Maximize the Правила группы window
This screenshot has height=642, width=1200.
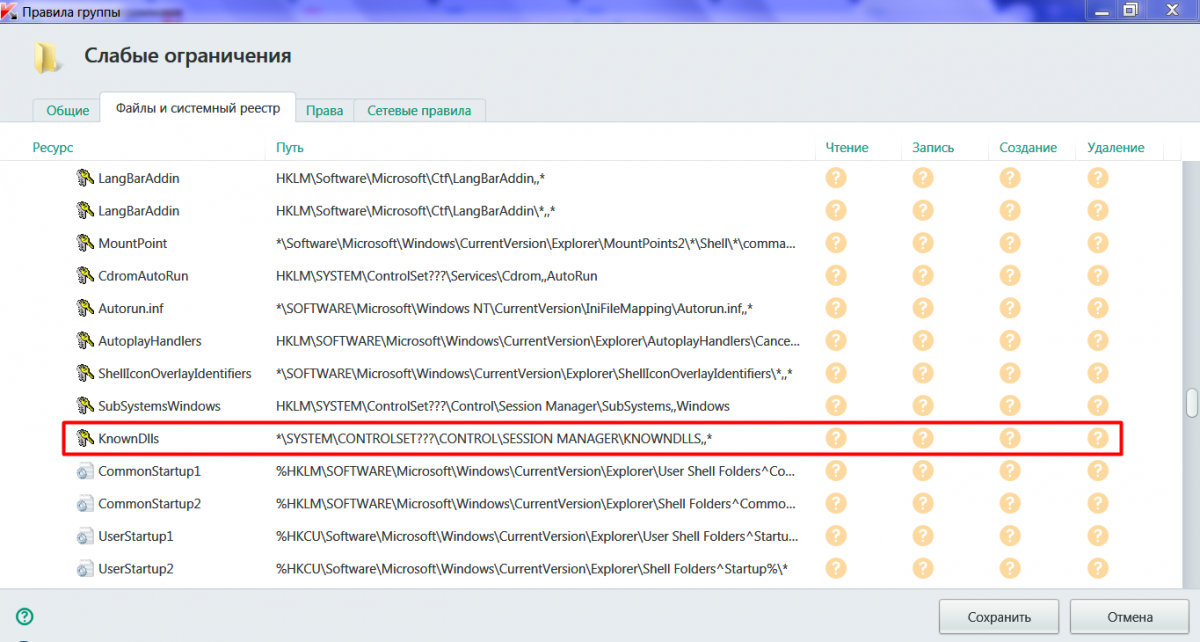click(x=1130, y=9)
